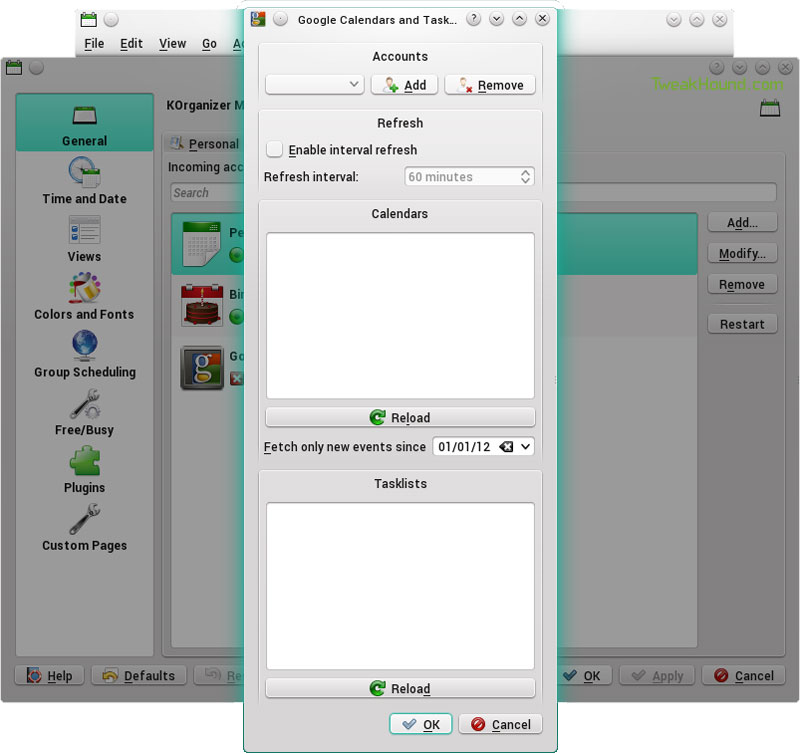Open the File menu

(94, 44)
